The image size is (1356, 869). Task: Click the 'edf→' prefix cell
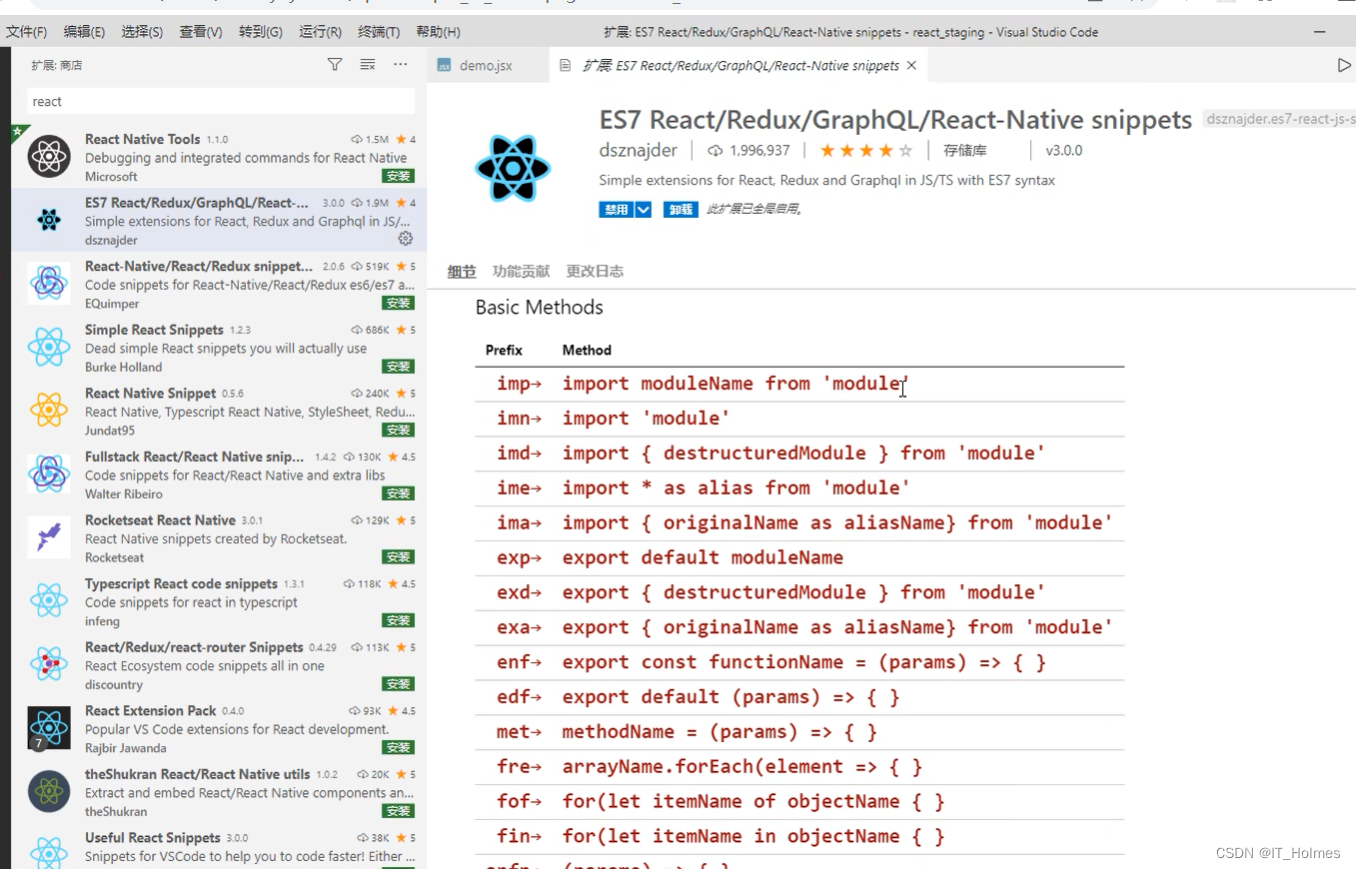pos(519,697)
